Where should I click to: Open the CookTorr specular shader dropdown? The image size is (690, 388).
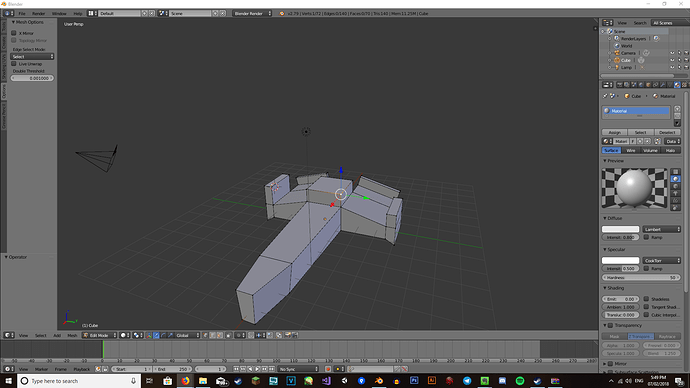pyautogui.click(x=661, y=260)
